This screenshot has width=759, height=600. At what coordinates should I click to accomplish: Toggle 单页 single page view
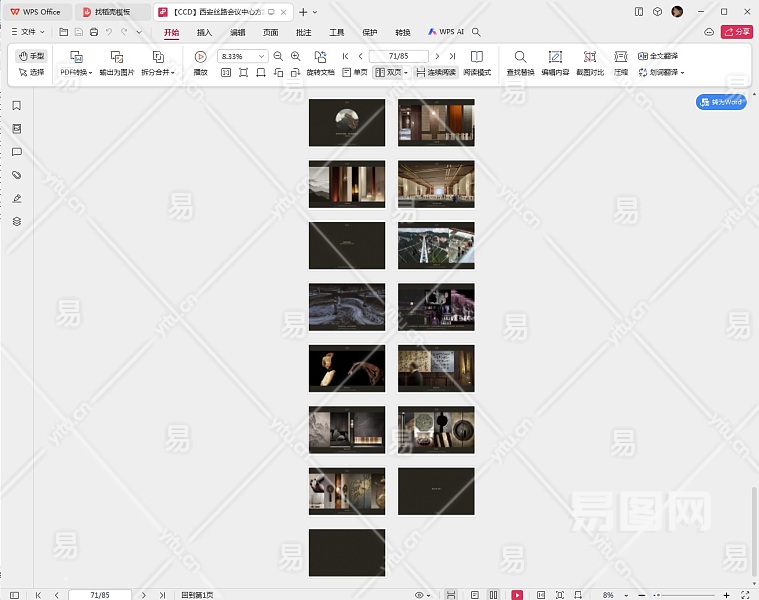click(355, 73)
